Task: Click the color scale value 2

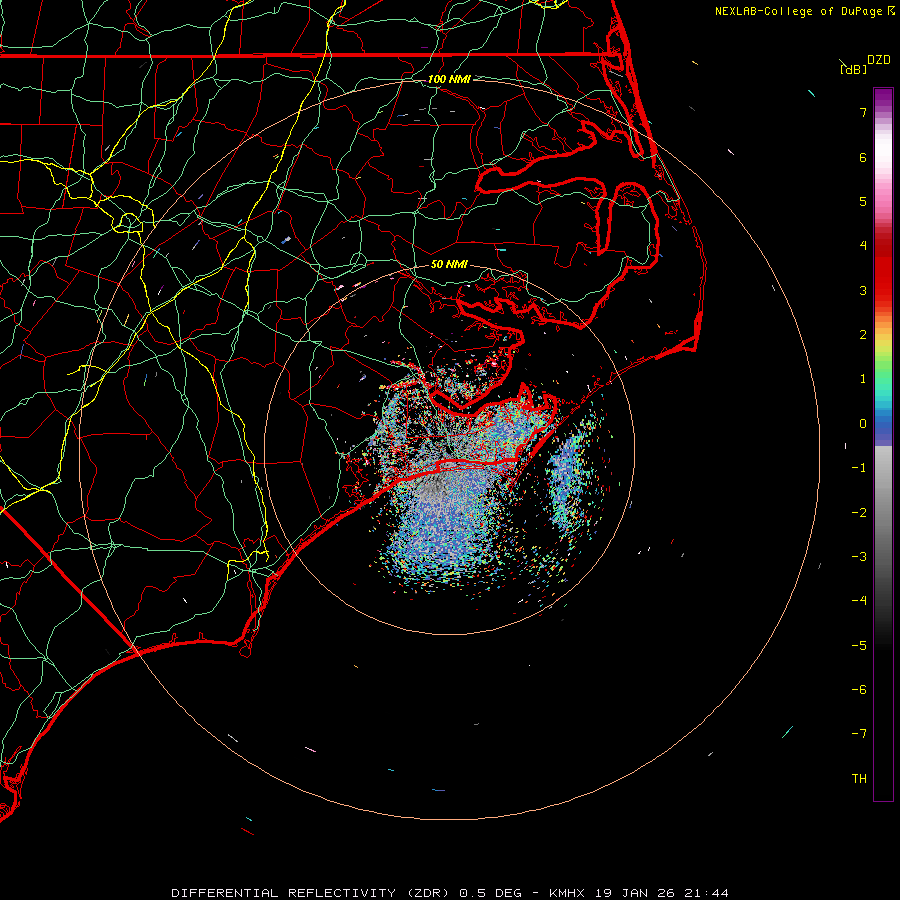Action: click(x=863, y=335)
